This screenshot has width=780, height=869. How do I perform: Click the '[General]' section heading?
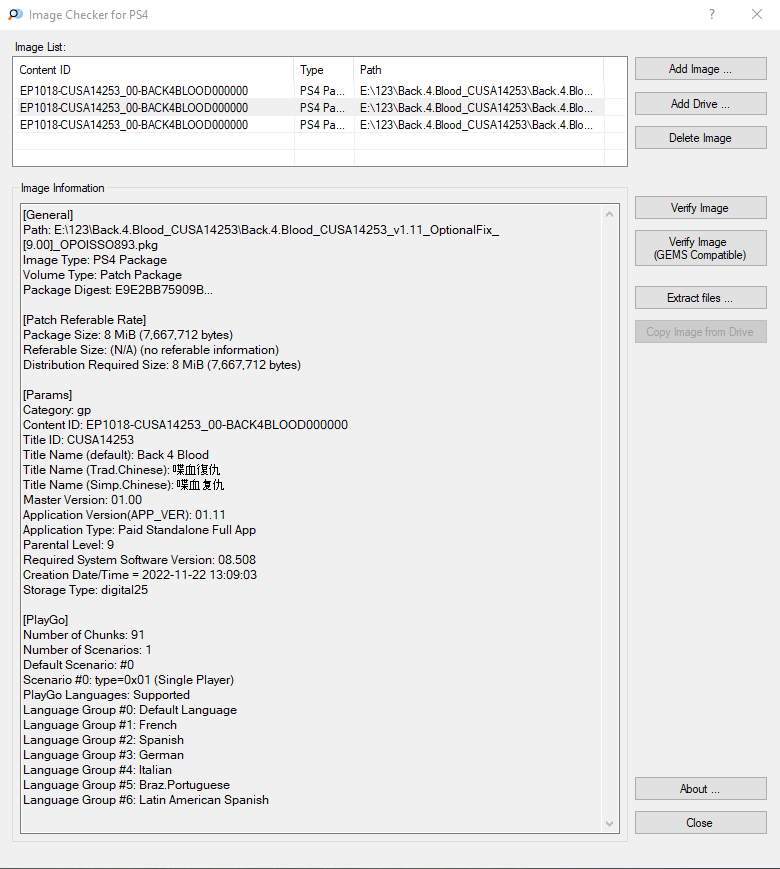48,215
